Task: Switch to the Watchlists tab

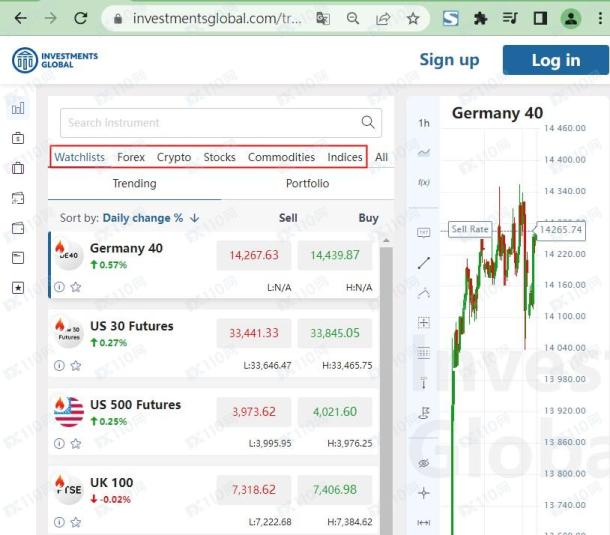Action: 79,157
